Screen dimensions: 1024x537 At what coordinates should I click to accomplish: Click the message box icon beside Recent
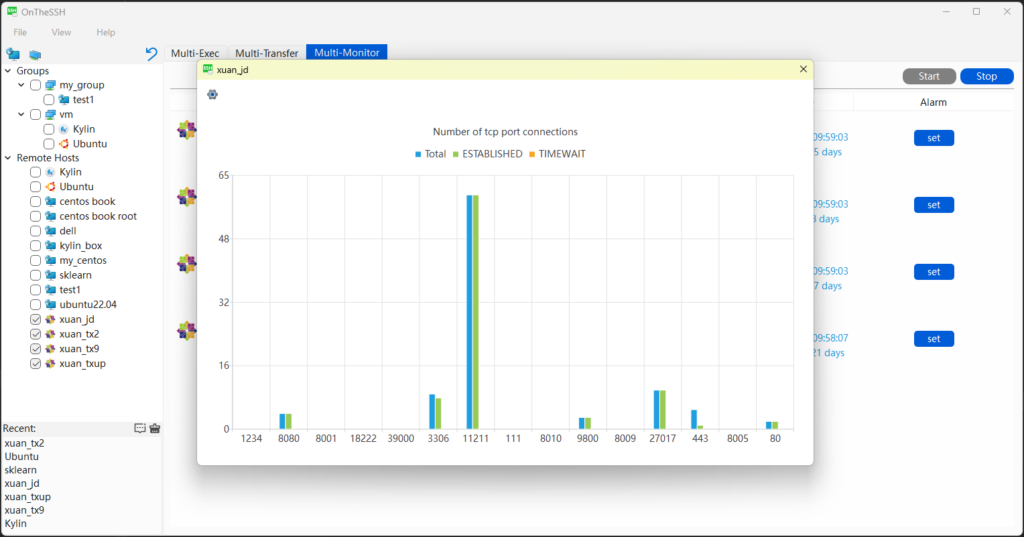tap(140, 428)
